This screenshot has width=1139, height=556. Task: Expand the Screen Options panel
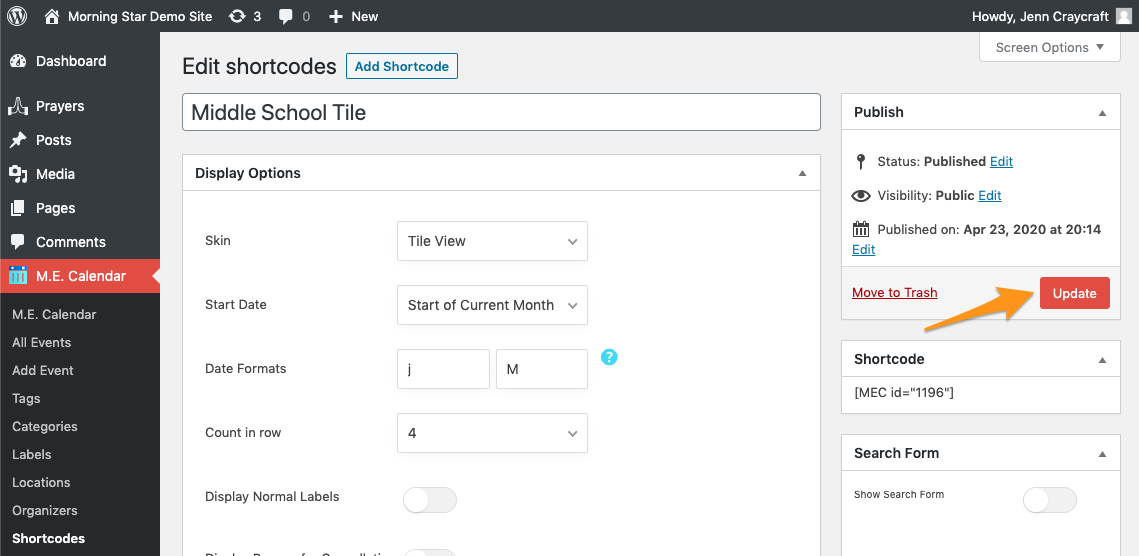(x=1050, y=47)
